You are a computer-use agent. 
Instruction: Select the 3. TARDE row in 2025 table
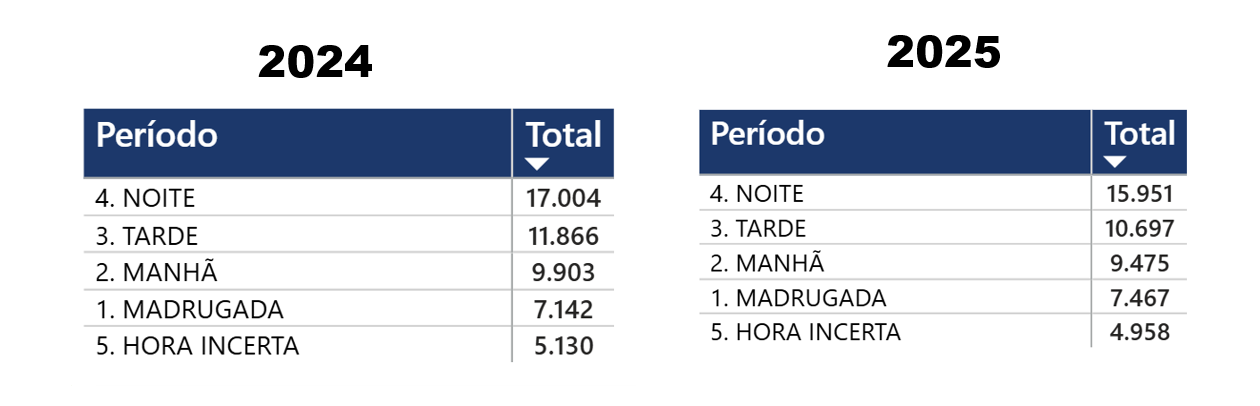coord(943,228)
